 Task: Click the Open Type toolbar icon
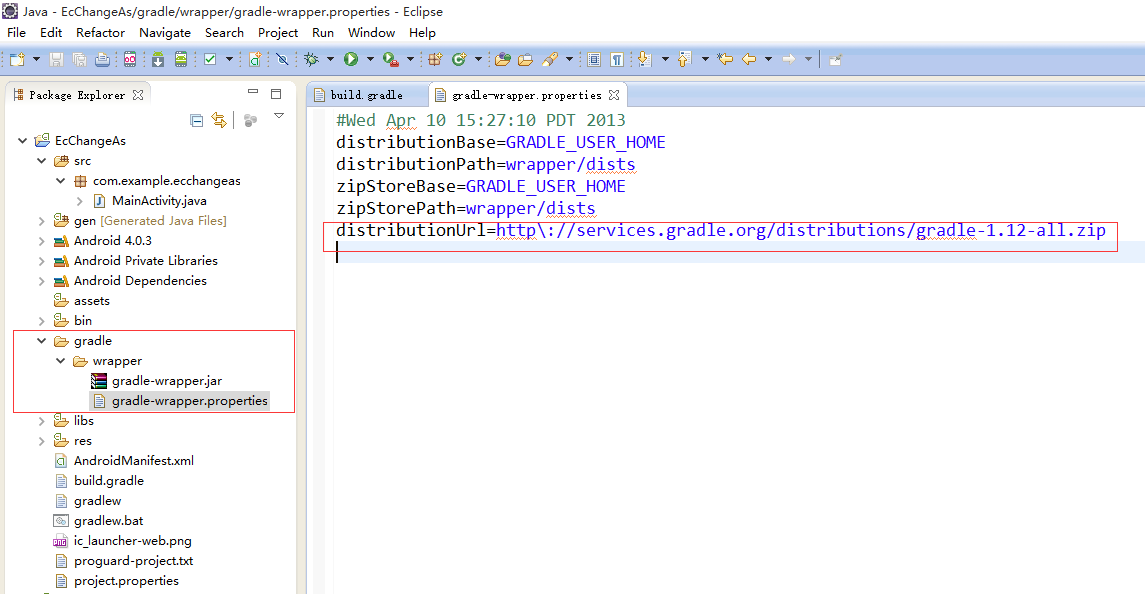pyautogui.click(x=502, y=59)
